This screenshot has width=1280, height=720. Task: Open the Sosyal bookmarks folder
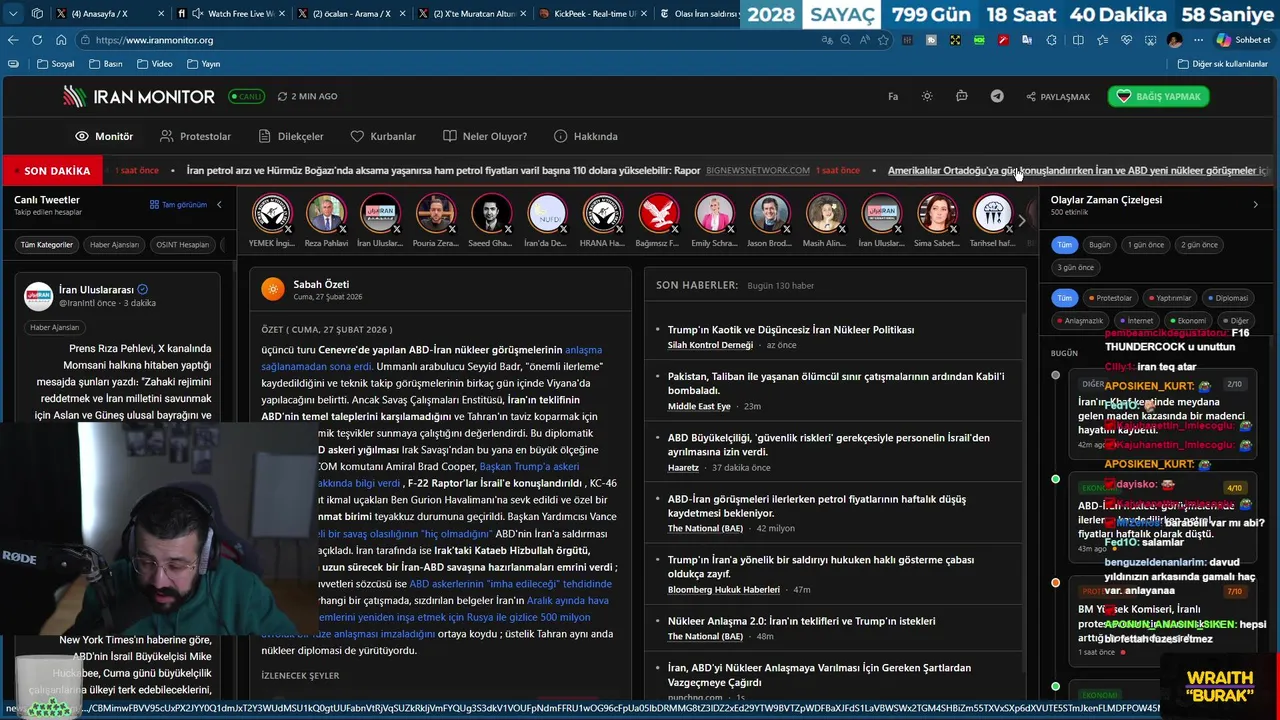pos(55,64)
